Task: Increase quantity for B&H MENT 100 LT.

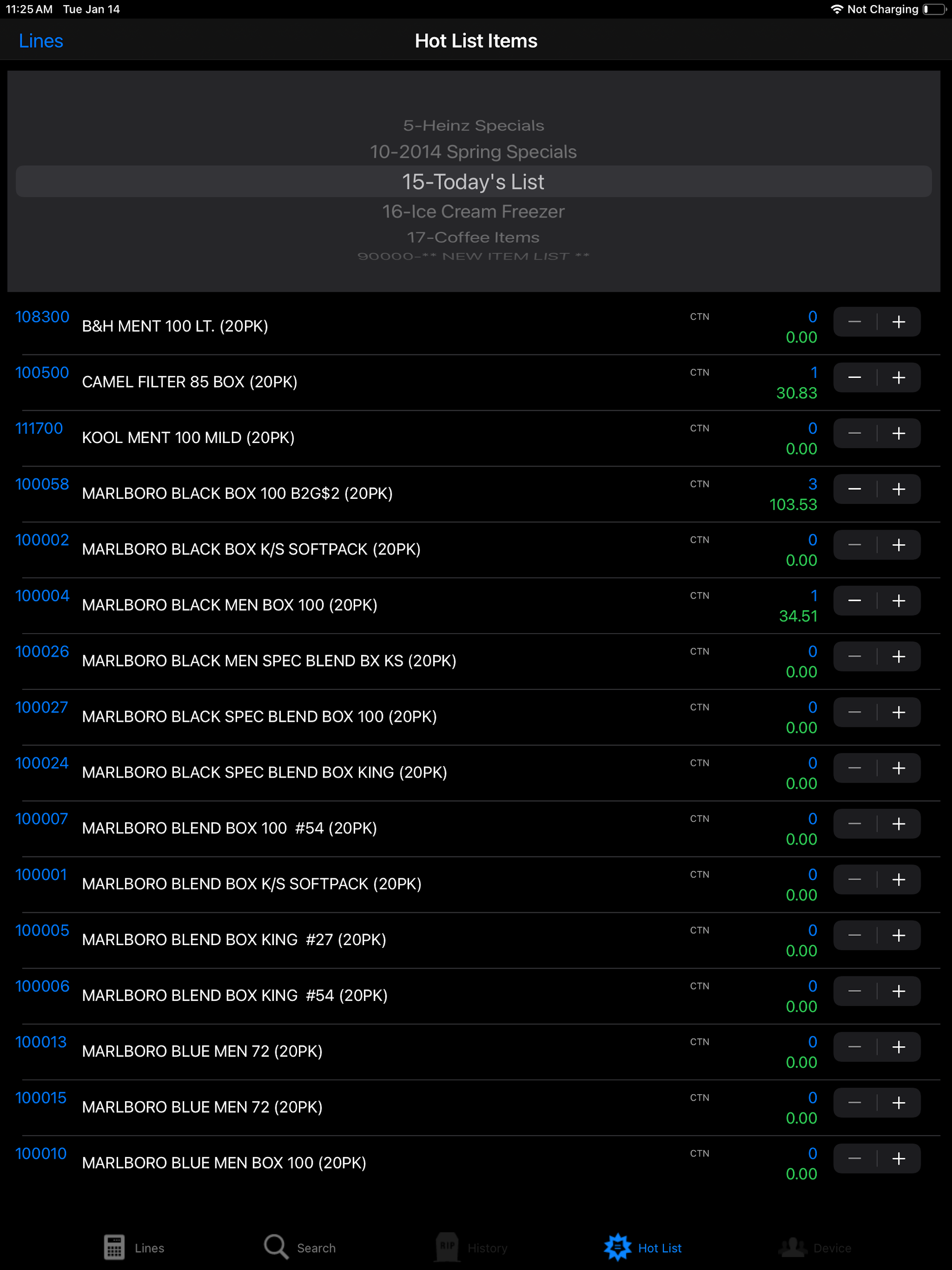Action: tap(898, 322)
